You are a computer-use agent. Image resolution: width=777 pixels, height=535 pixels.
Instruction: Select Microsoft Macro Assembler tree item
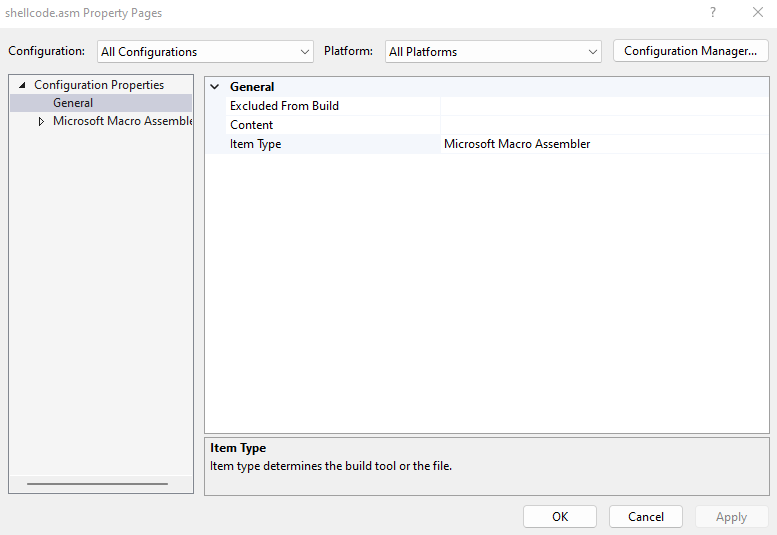coord(122,121)
